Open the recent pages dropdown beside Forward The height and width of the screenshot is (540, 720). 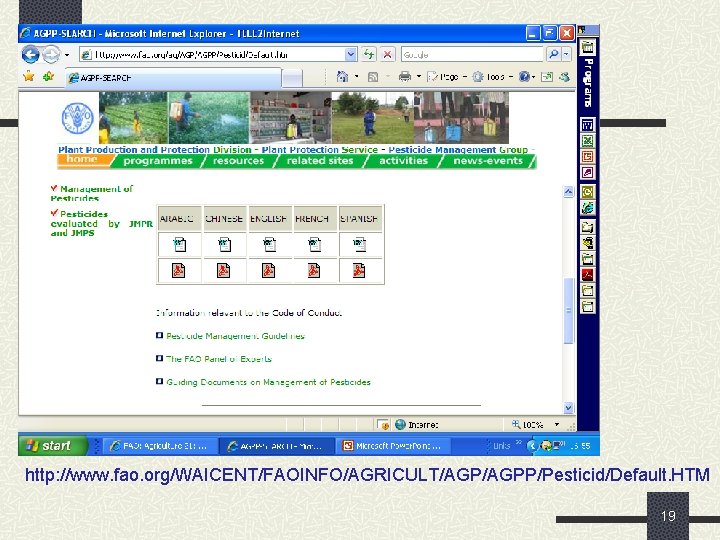(67, 55)
